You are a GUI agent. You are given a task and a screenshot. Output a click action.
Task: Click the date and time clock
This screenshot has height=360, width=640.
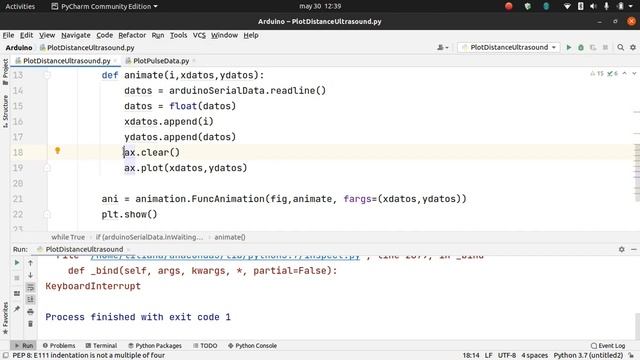coord(320,6)
